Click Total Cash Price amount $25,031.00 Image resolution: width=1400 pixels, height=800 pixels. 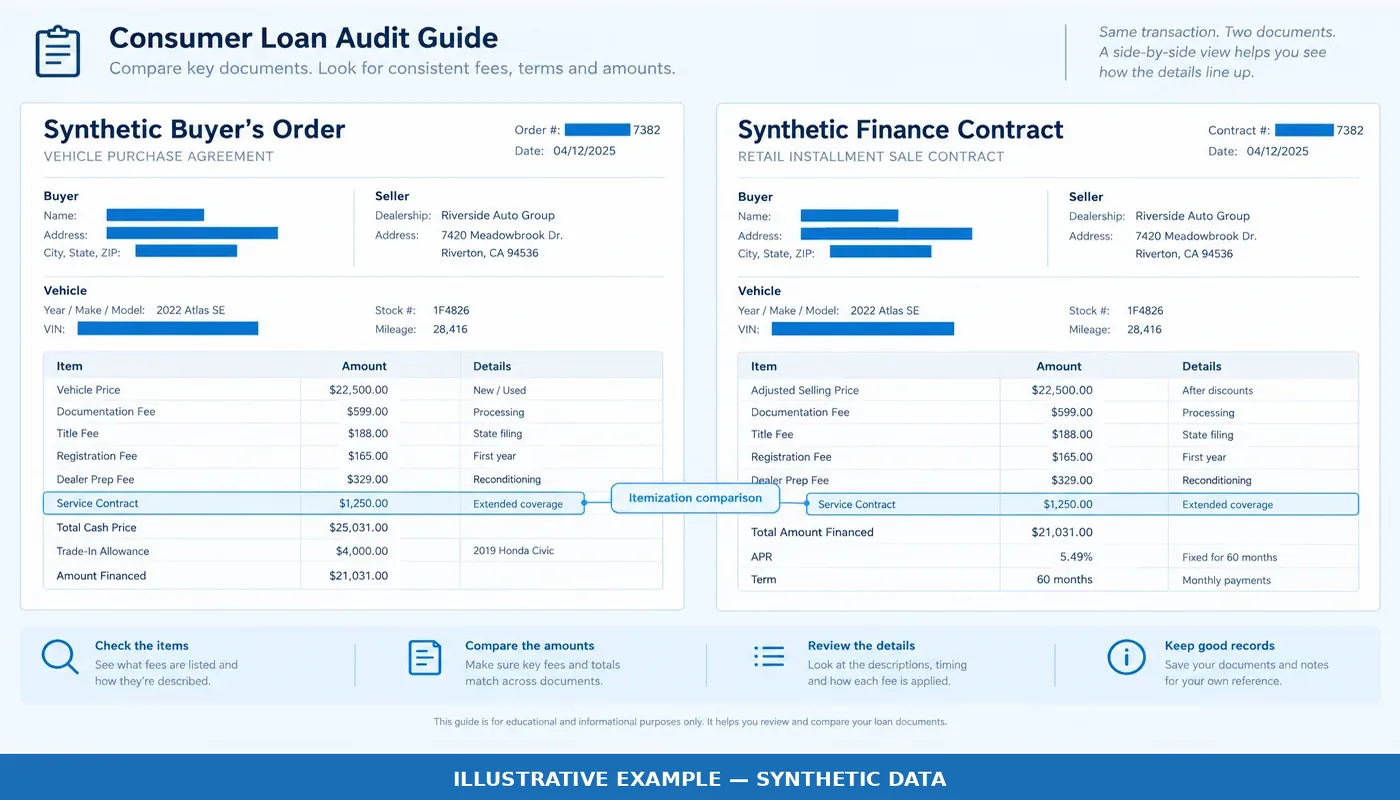(358, 527)
